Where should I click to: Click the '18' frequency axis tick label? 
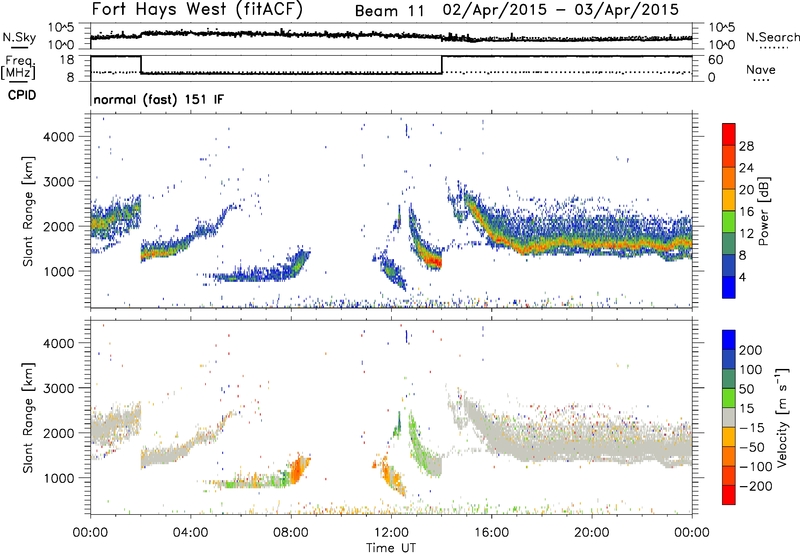point(66,60)
